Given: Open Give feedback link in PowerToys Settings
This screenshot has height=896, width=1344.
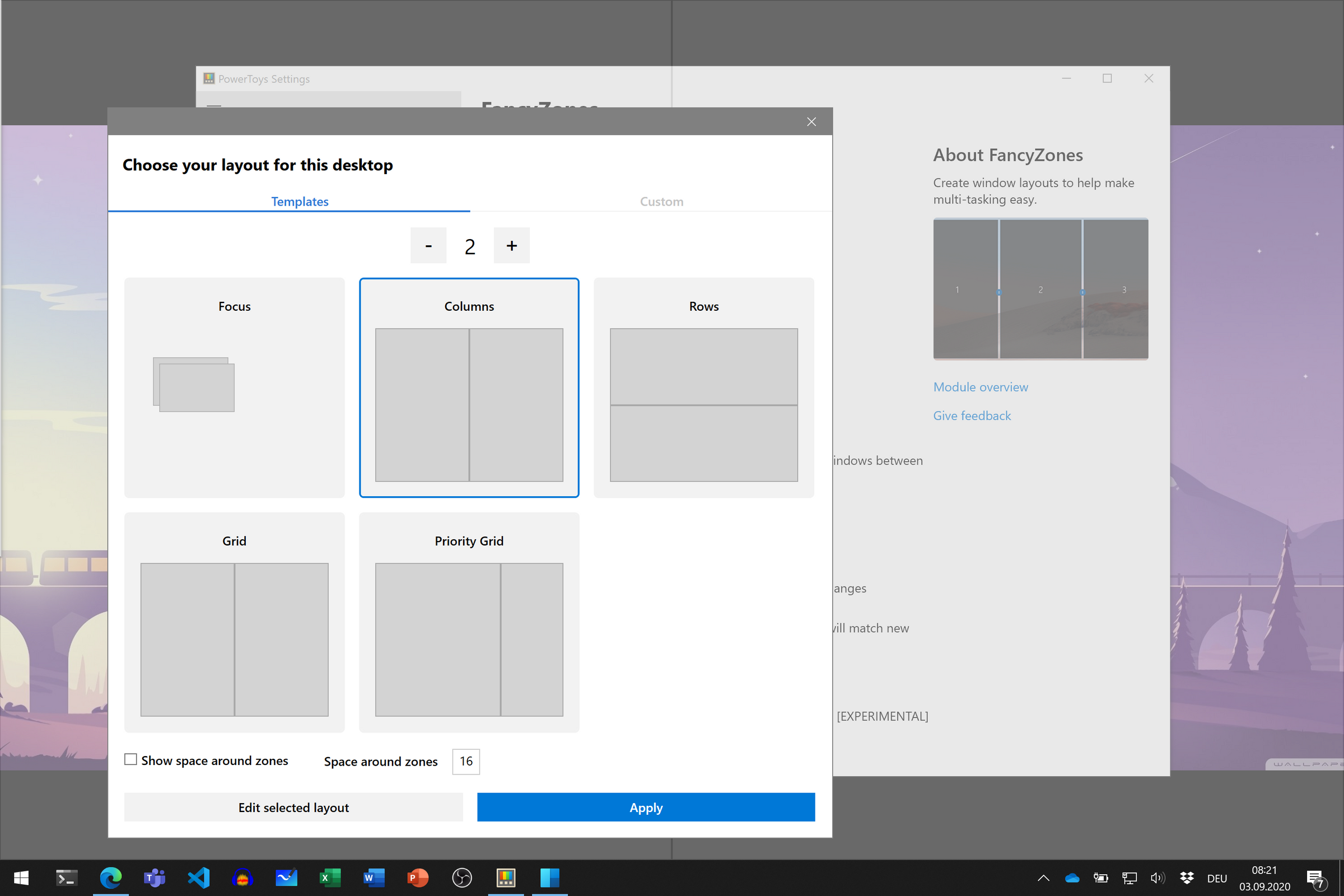Looking at the screenshot, I should [x=972, y=416].
